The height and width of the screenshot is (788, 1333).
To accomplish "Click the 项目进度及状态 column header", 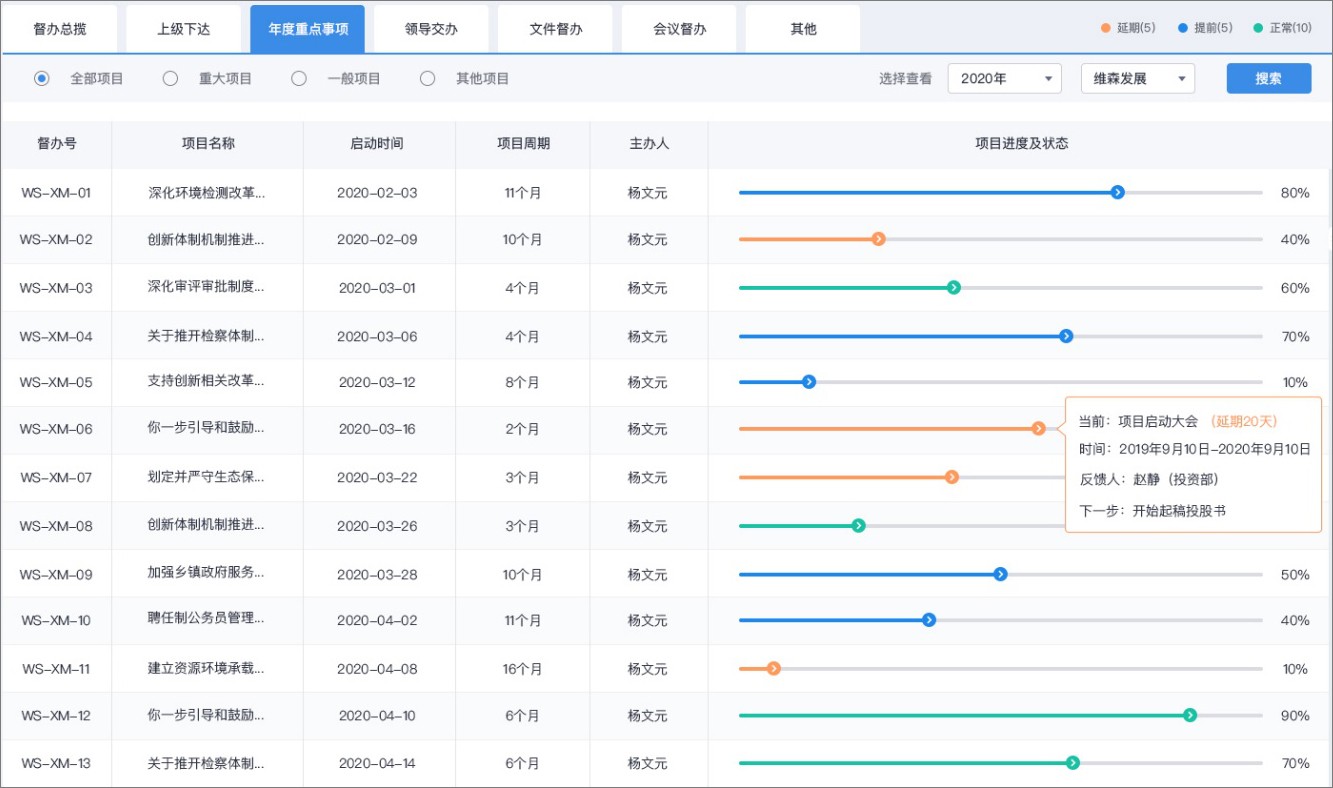I will (x=1021, y=144).
